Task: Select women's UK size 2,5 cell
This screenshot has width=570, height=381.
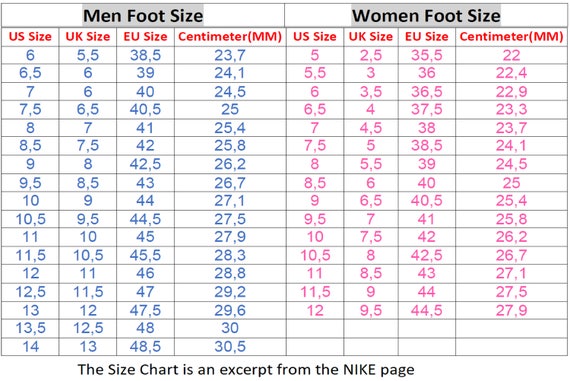Action: click(x=371, y=55)
